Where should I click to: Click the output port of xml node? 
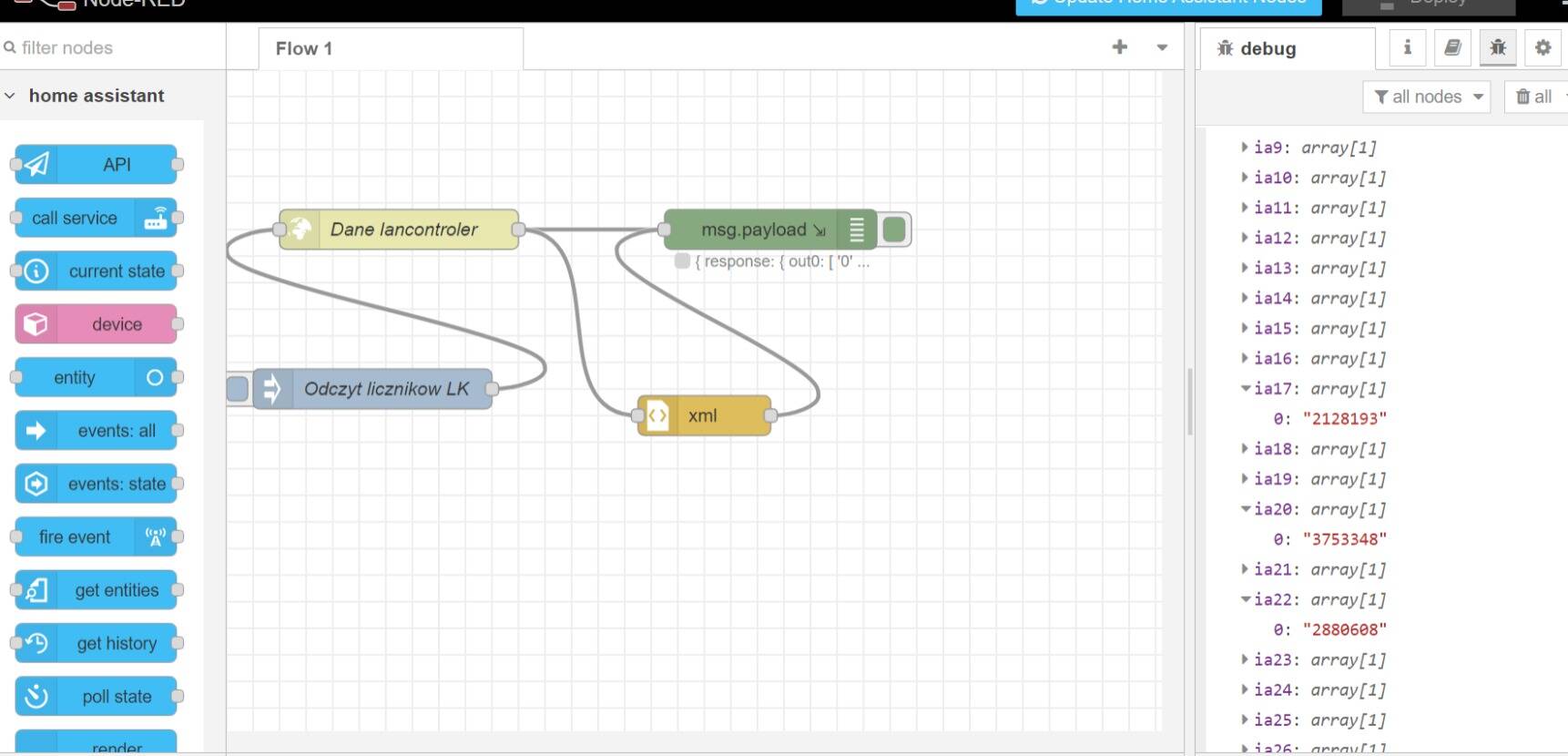pyautogui.click(x=771, y=415)
